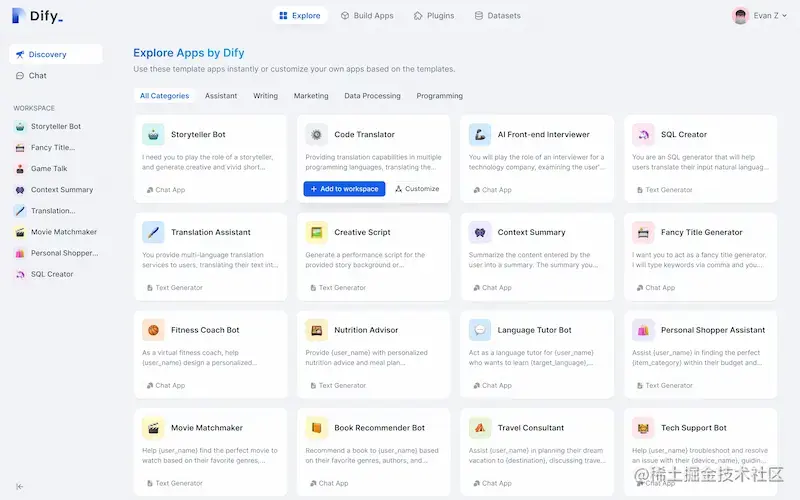Click Context Summary card icon
800x500 pixels.
(480, 232)
